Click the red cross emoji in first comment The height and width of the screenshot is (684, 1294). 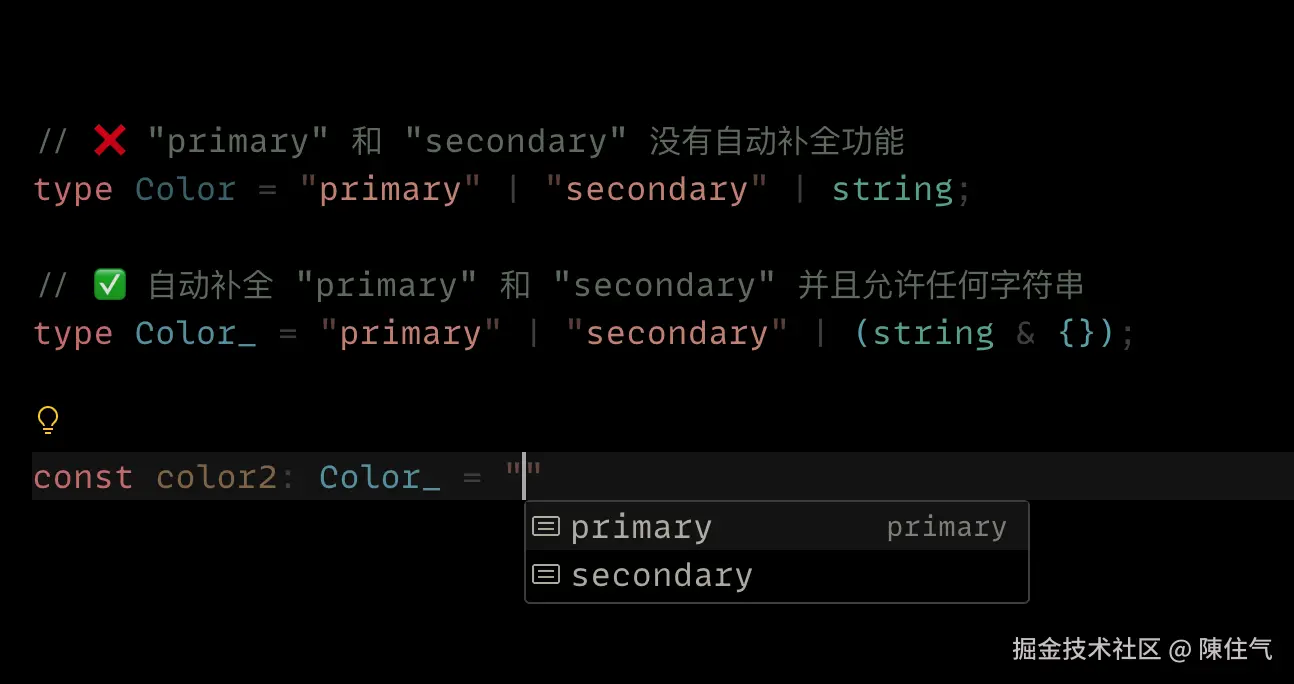click(108, 139)
